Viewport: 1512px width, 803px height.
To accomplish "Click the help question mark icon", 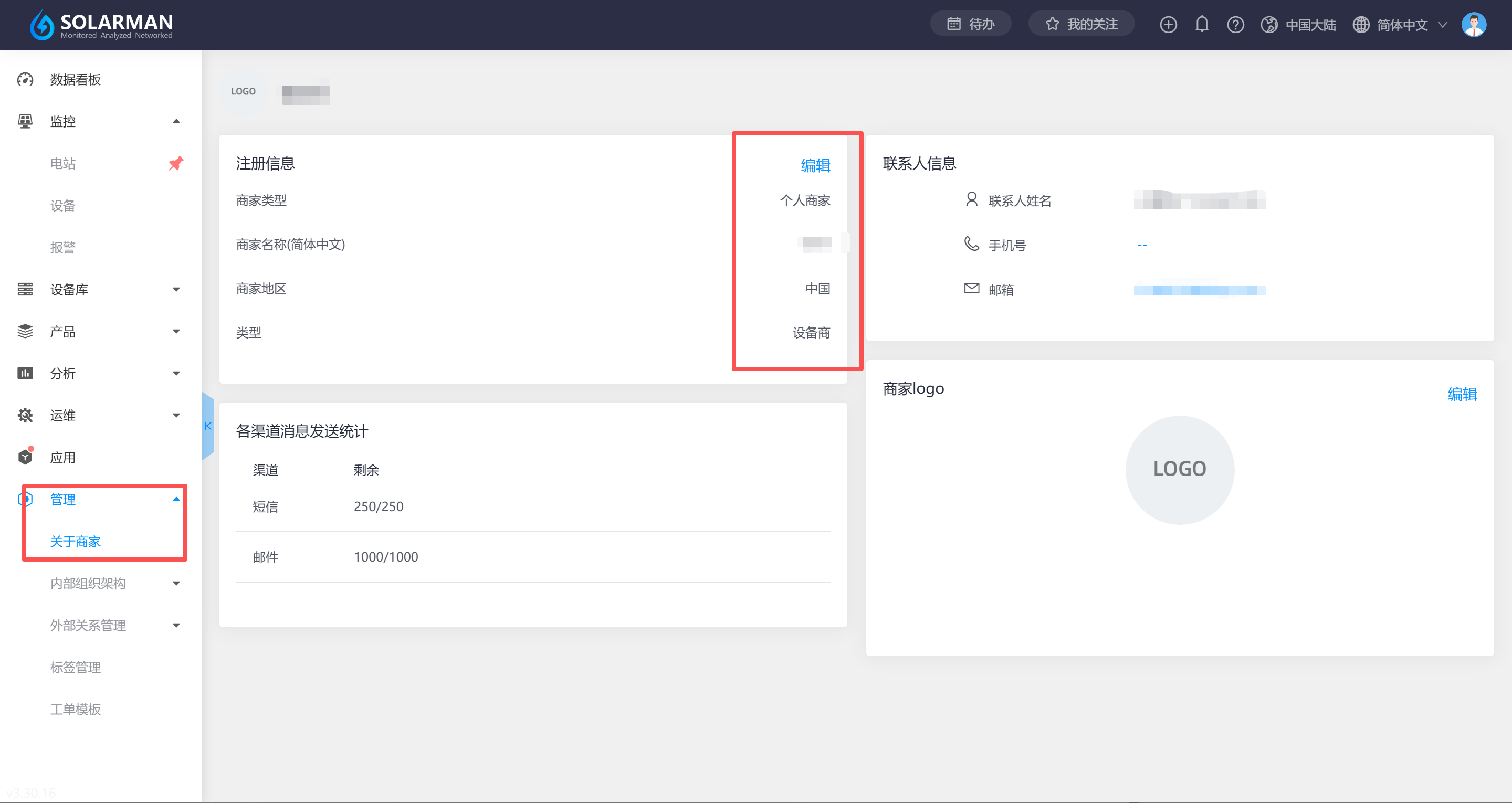I will (1235, 25).
